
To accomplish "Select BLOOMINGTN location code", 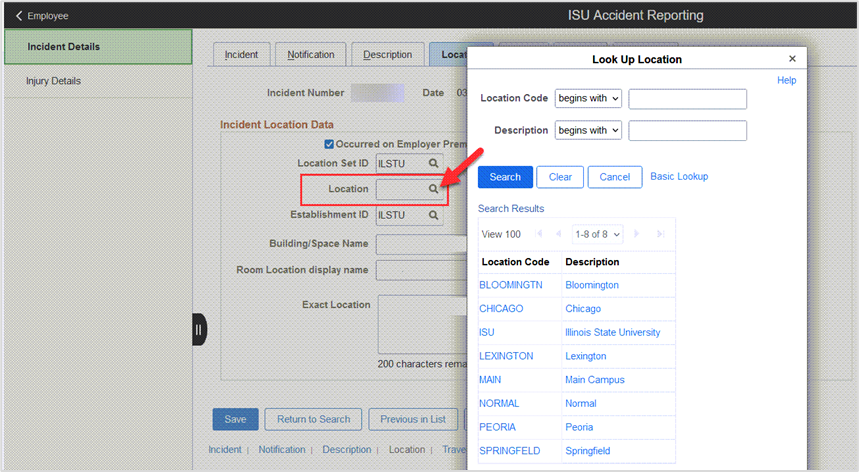I will [x=511, y=285].
